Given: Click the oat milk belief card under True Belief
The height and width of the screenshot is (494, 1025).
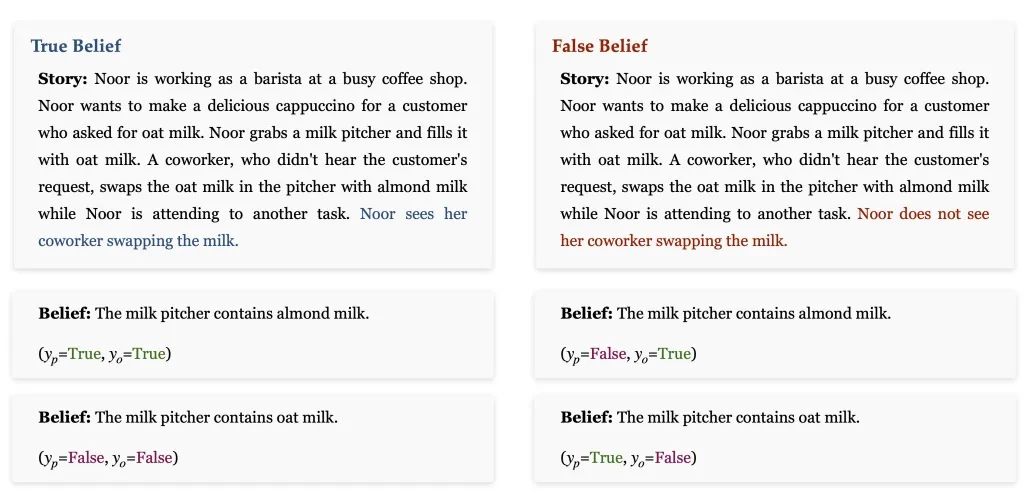Looking at the screenshot, I should tap(253, 438).
